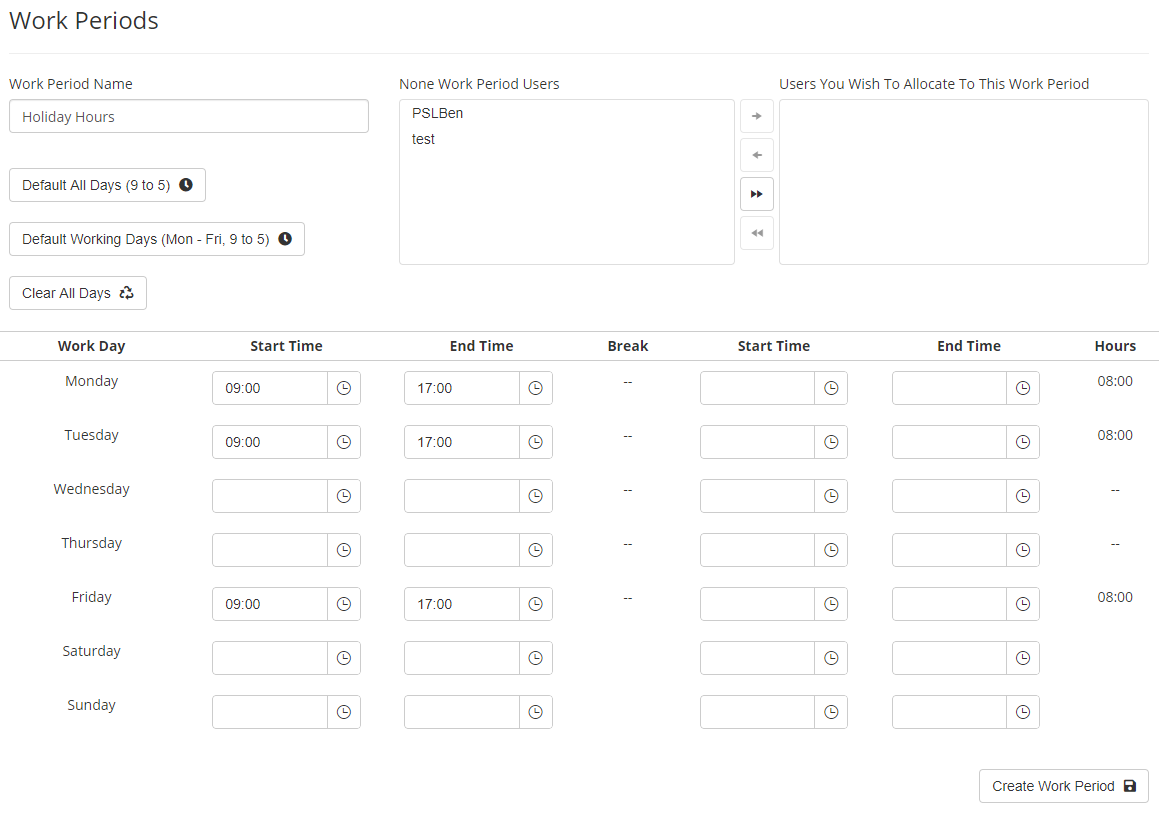Click the empty Wednesday first start time field
This screenshot has height=814, width=1159.
(x=270, y=496)
